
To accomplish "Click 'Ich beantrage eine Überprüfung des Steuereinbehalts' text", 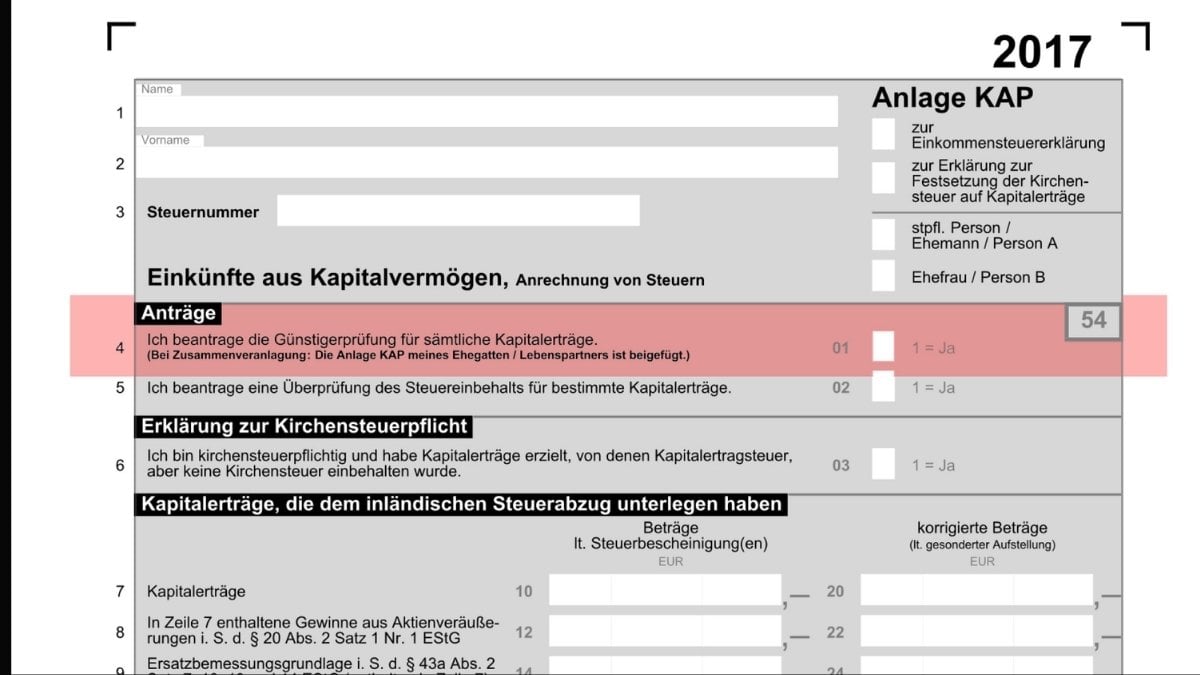I will (439, 387).
